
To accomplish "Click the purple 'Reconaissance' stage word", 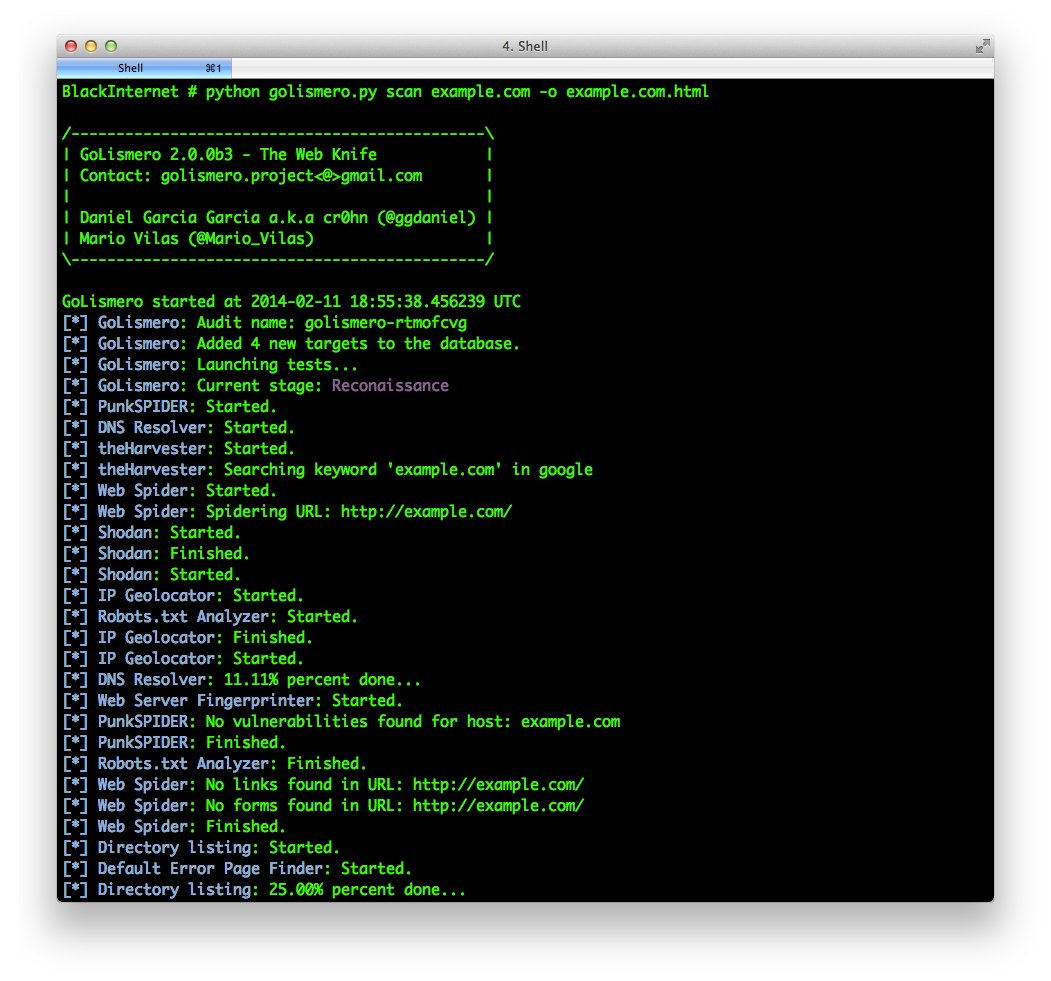I will 390,385.
